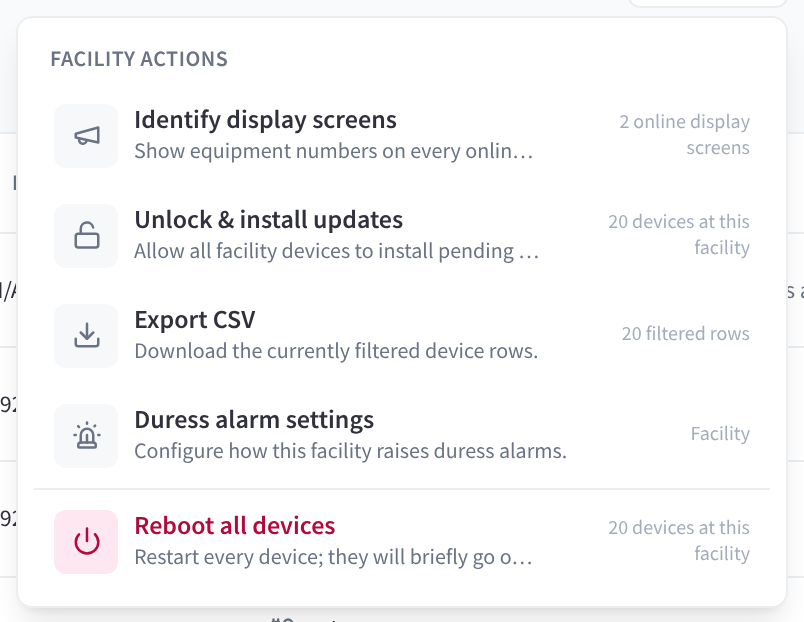This screenshot has width=804, height=622.
Task: Click '20 devices at this facility' beside Reboot
Action: pyautogui.click(x=679, y=540)
